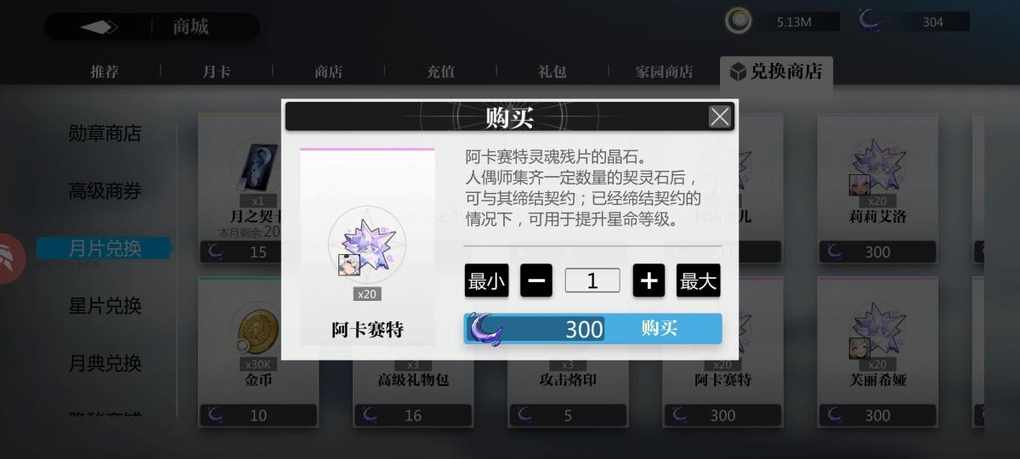This screenshot has width=1020, height=459.
Task: Select the 金币 gold coin shop item
Action: click(258, 352)
